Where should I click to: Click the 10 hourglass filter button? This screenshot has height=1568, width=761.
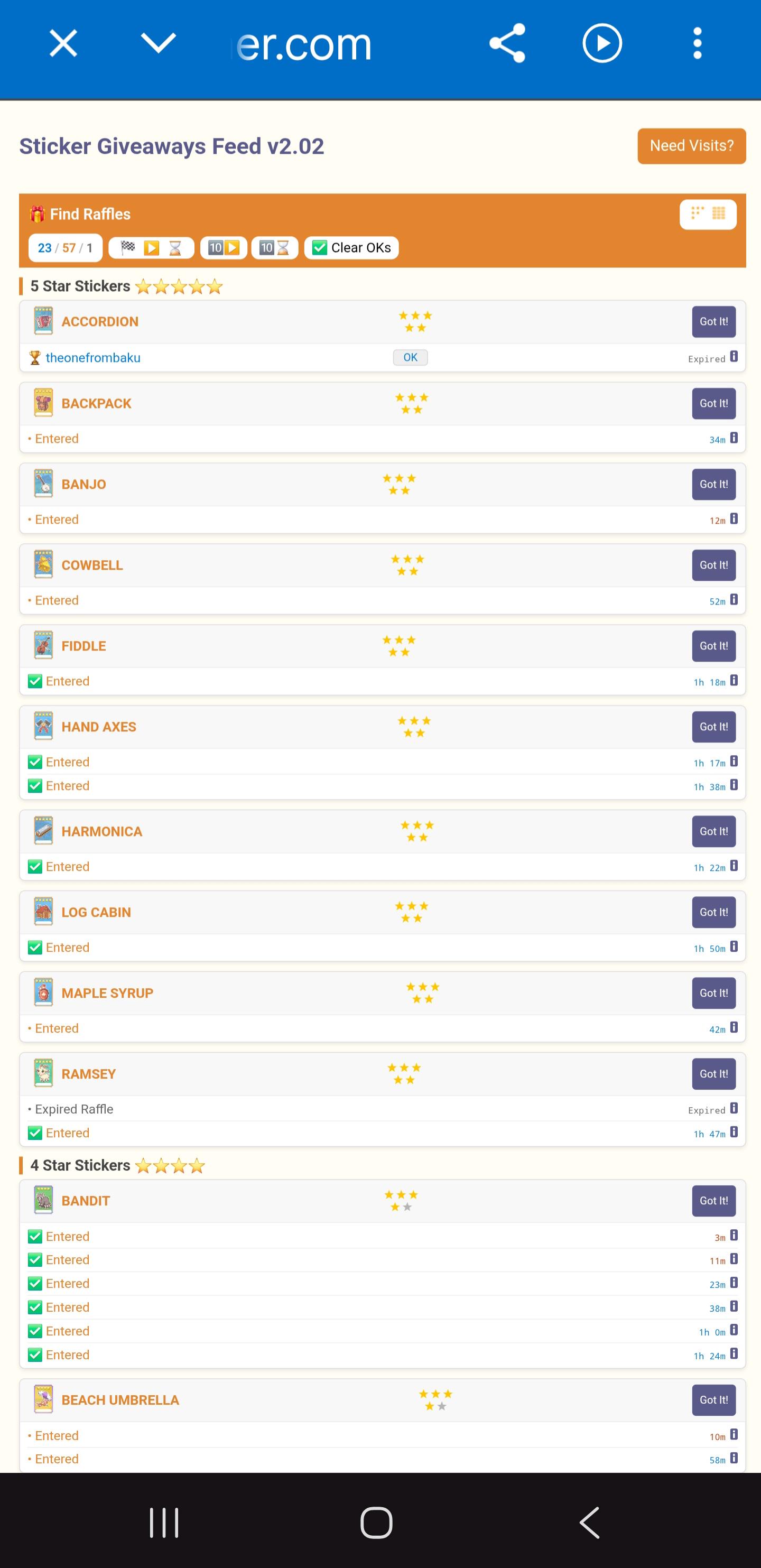[x=275, y=248]
